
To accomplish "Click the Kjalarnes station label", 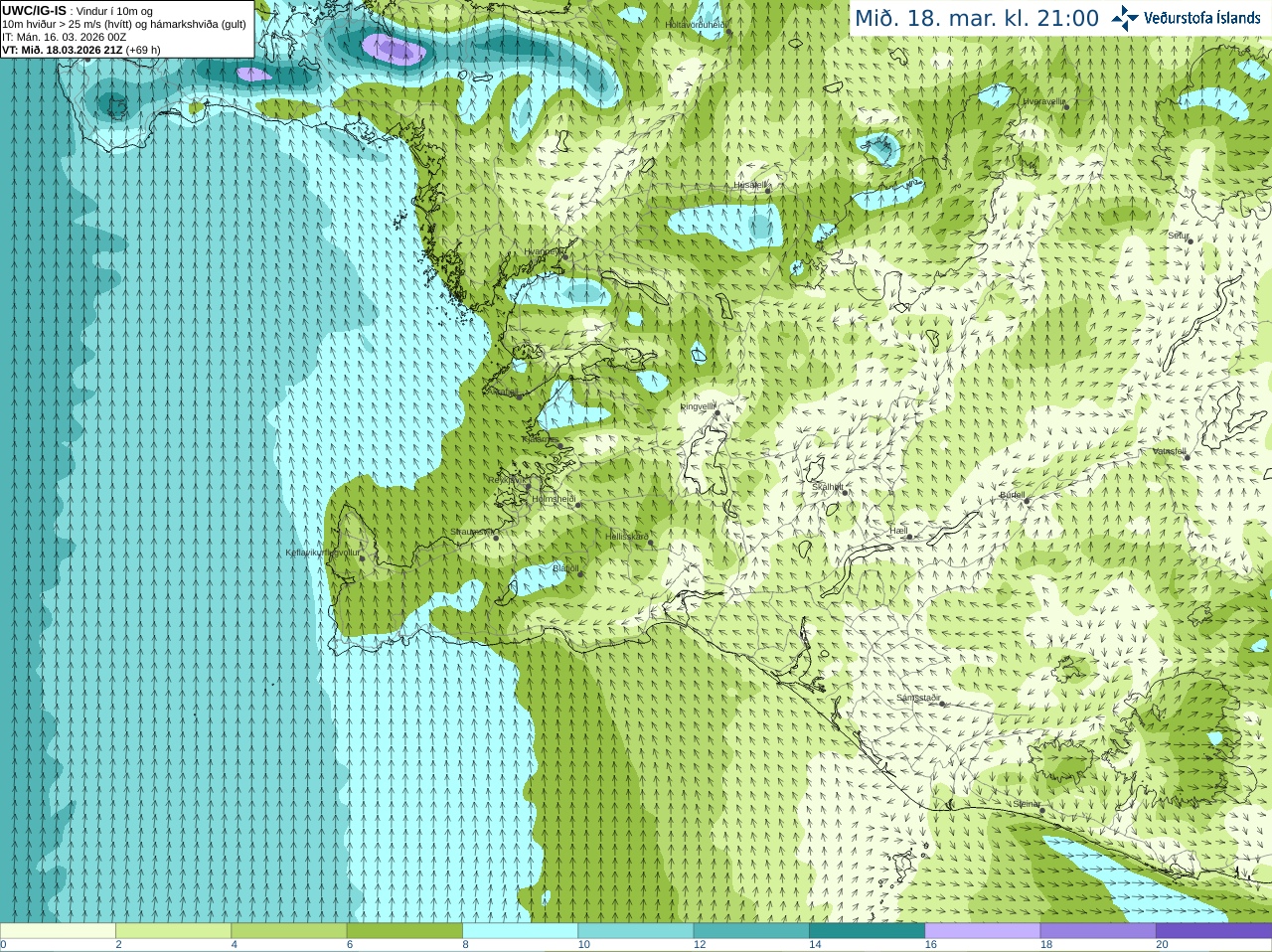I will tap(540, 438).
